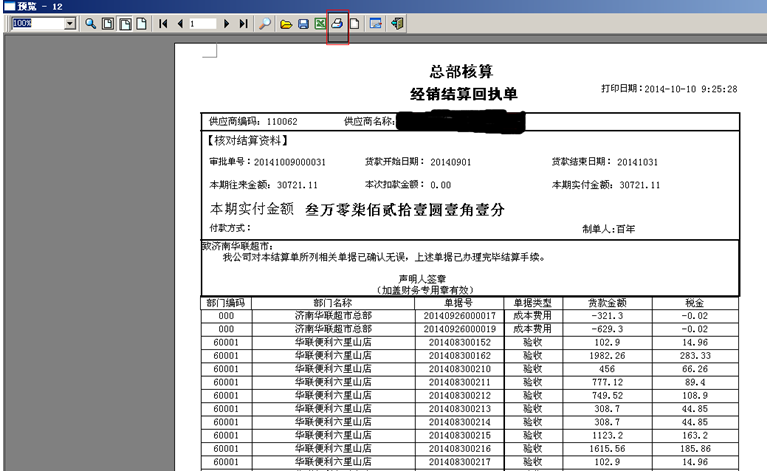Click the 声明人签章 text
The height and width of the screenshot is (472, 767).
coord(422,278)
